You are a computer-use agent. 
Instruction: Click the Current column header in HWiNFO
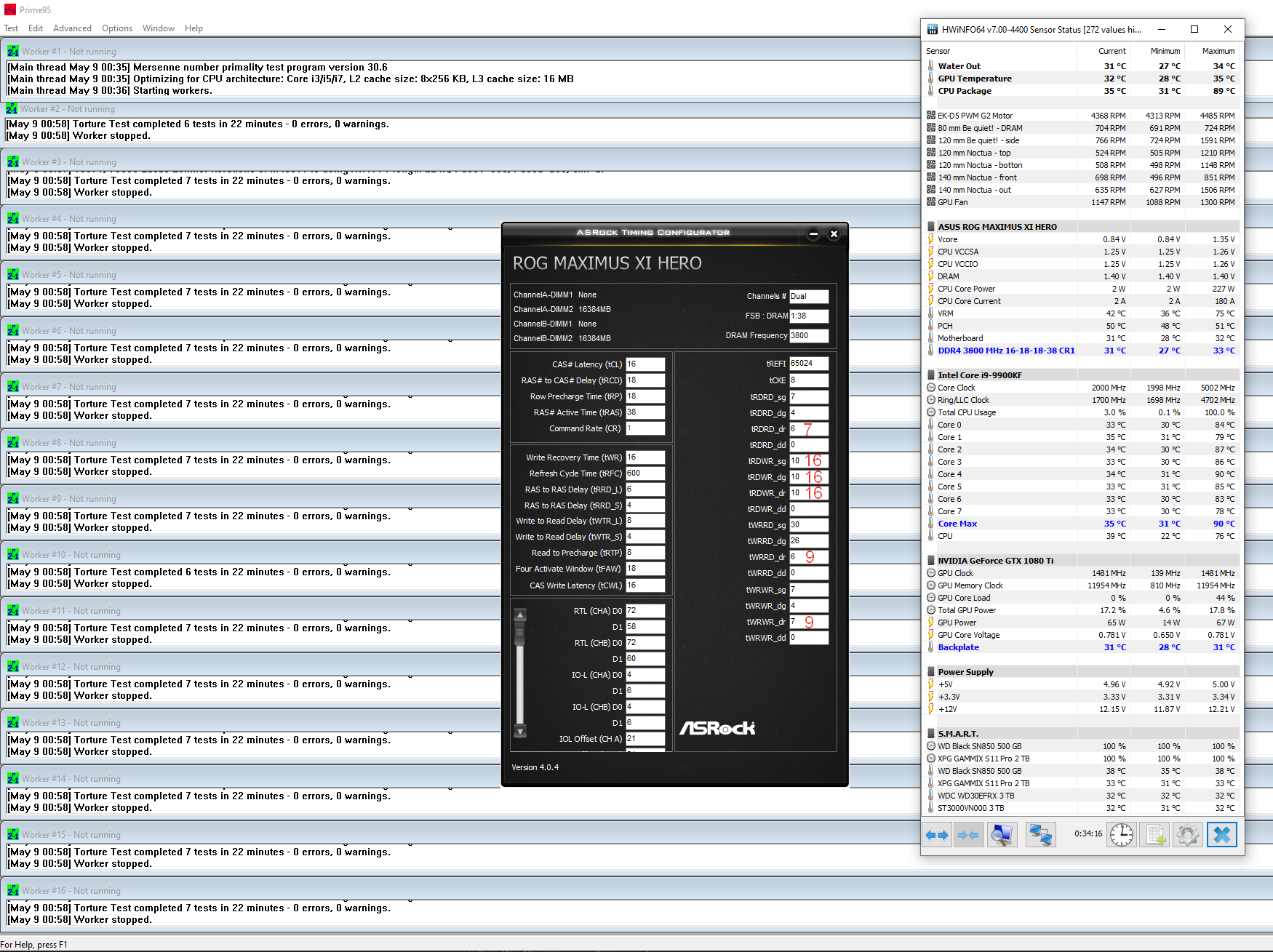1104,51
